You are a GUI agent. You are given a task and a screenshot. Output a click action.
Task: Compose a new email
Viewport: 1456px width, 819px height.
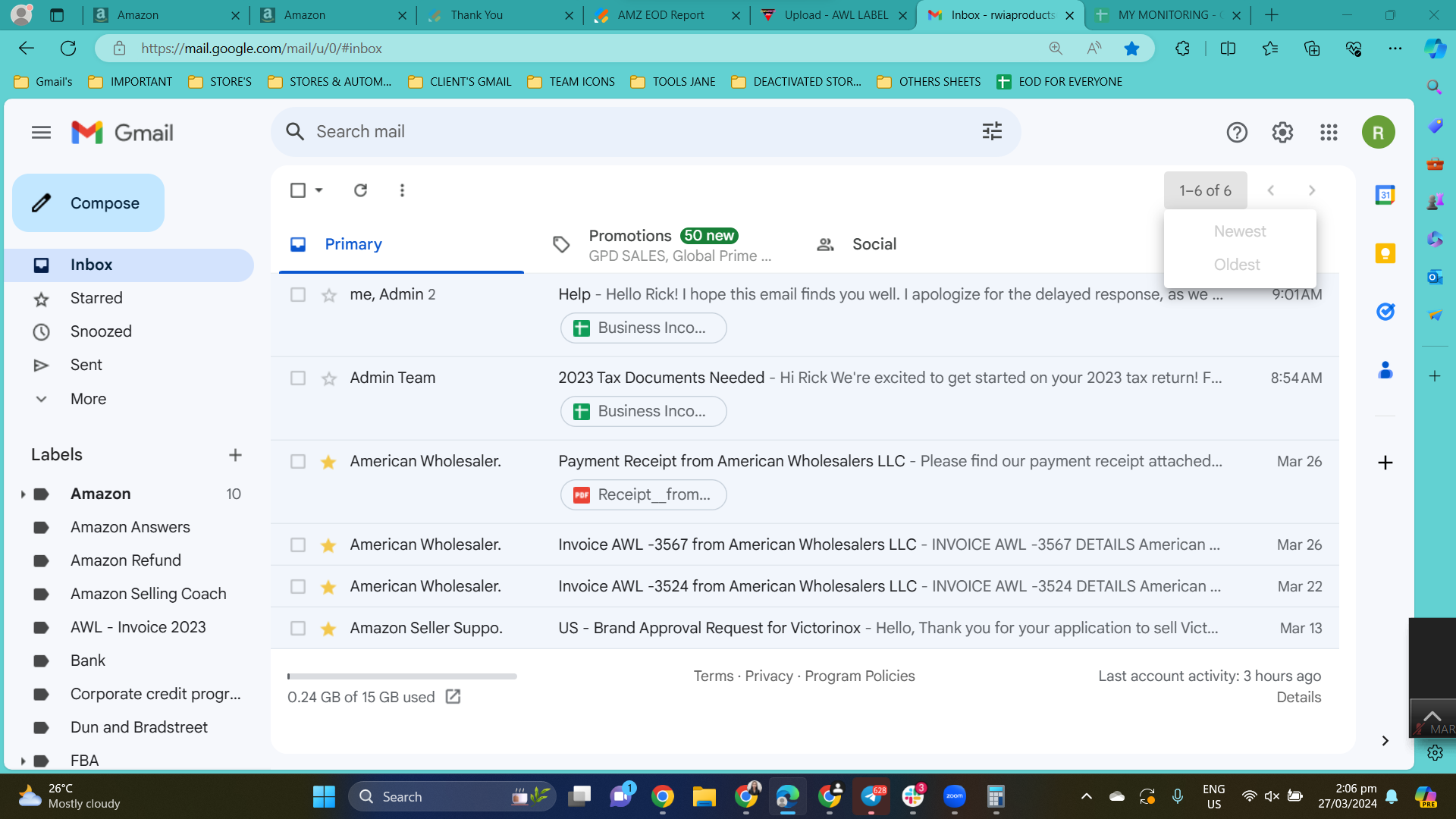coord(88,203)
